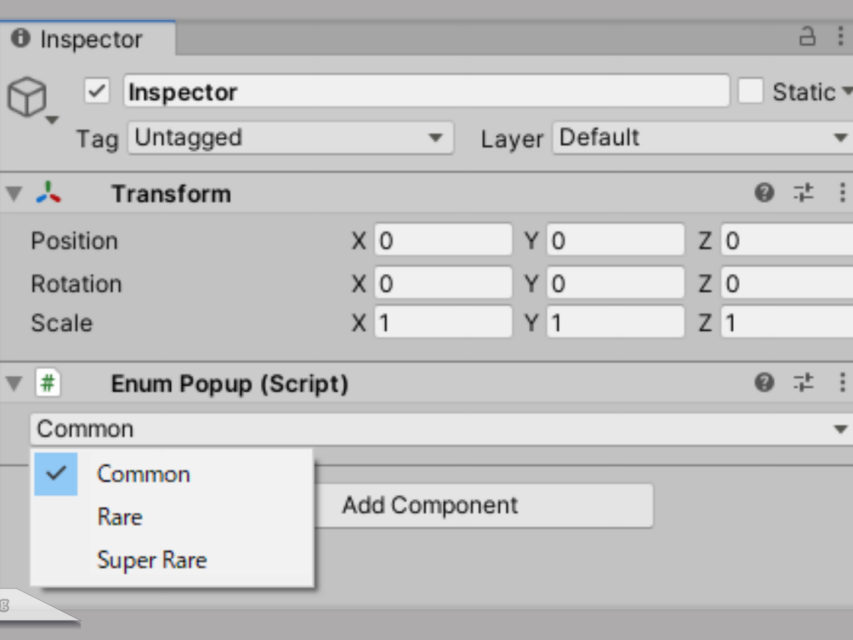Open the Untagged tag dropdown
Screen dimensions: 853x640
[290, 138]
